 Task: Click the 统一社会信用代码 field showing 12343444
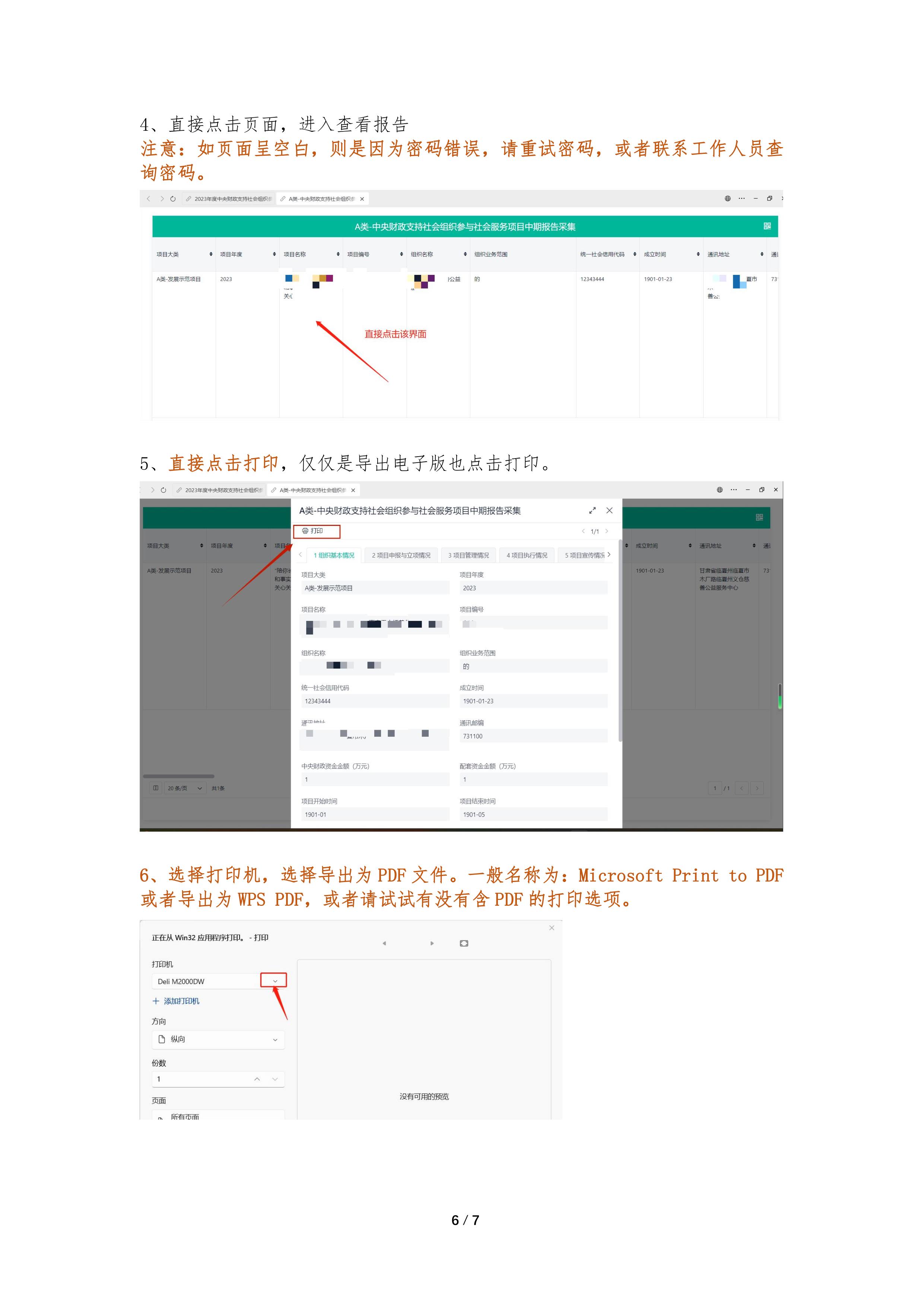(375, 701)
